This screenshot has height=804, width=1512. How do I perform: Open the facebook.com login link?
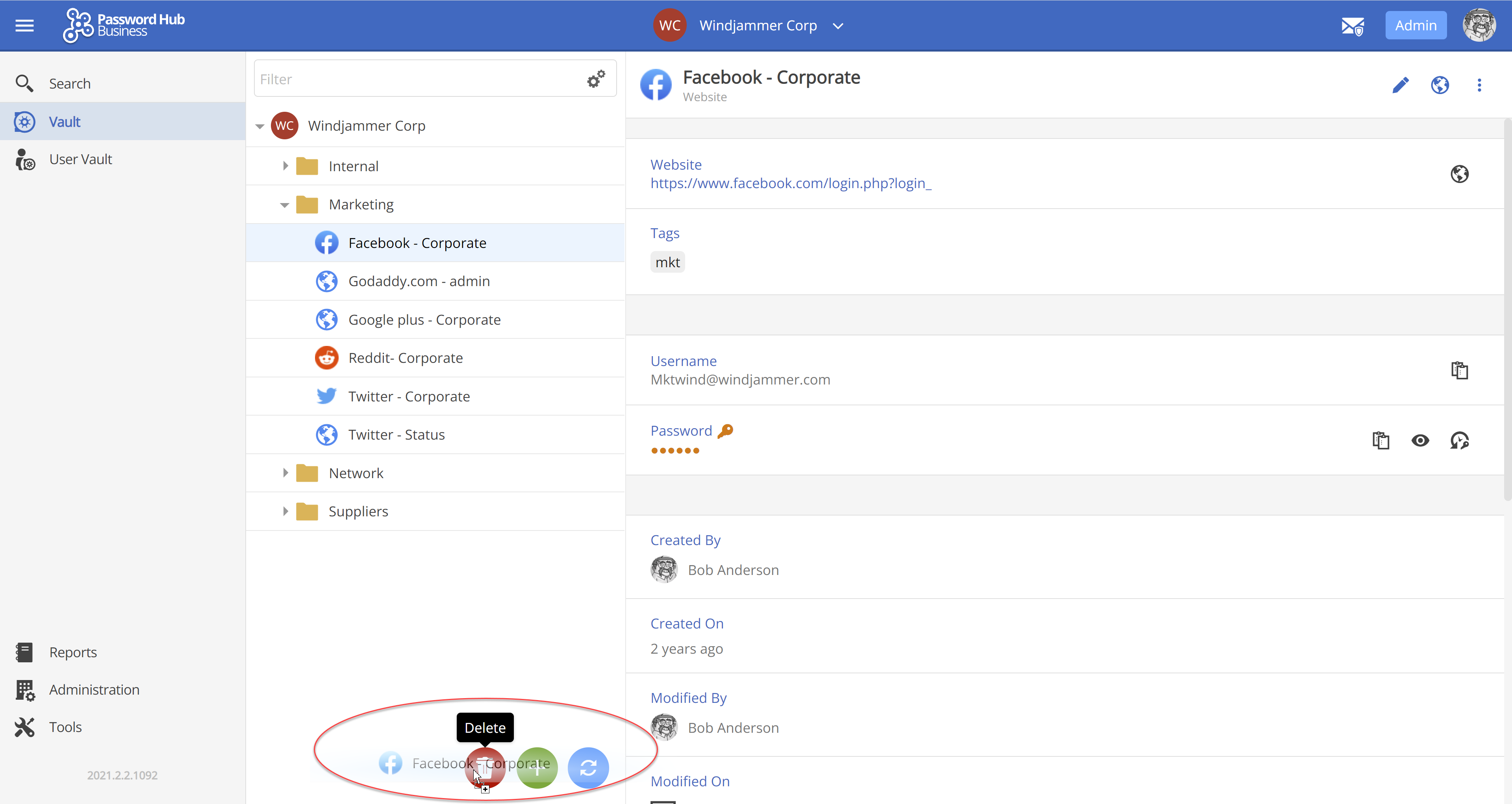click(x=791, y=183)
